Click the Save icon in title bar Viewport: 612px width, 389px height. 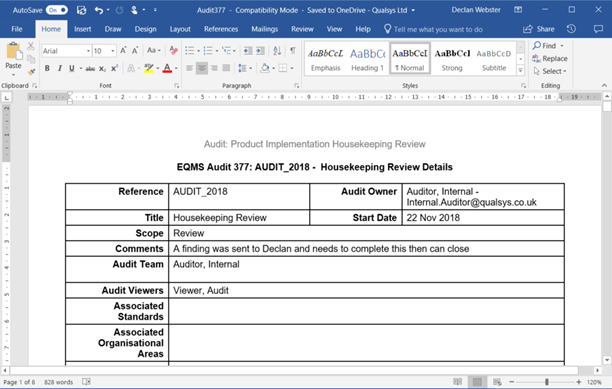(81, 10)
